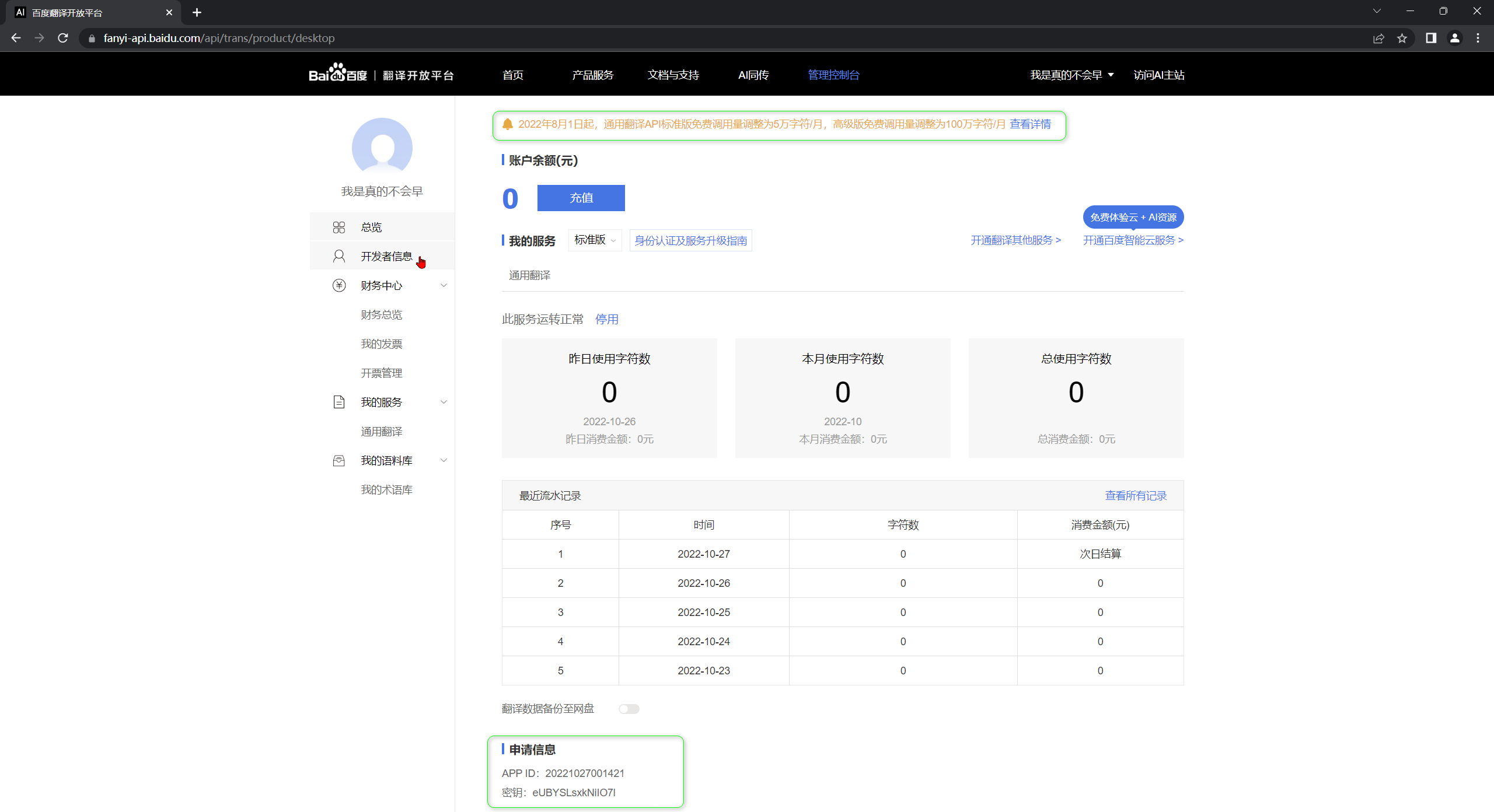The width and height of the screenshot is (1494, 812).
Task: Click the 消费金额(元) column header
Action: (1101, 524)
